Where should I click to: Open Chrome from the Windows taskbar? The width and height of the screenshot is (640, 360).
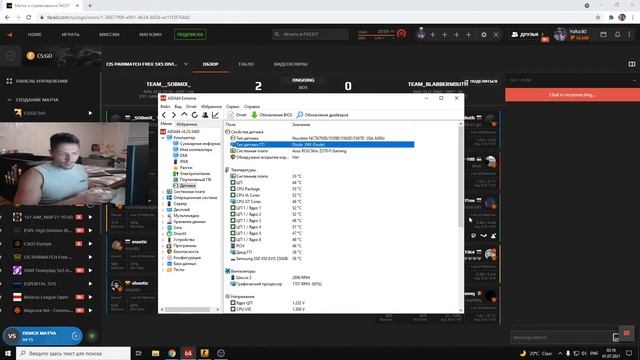click(172, 353)
